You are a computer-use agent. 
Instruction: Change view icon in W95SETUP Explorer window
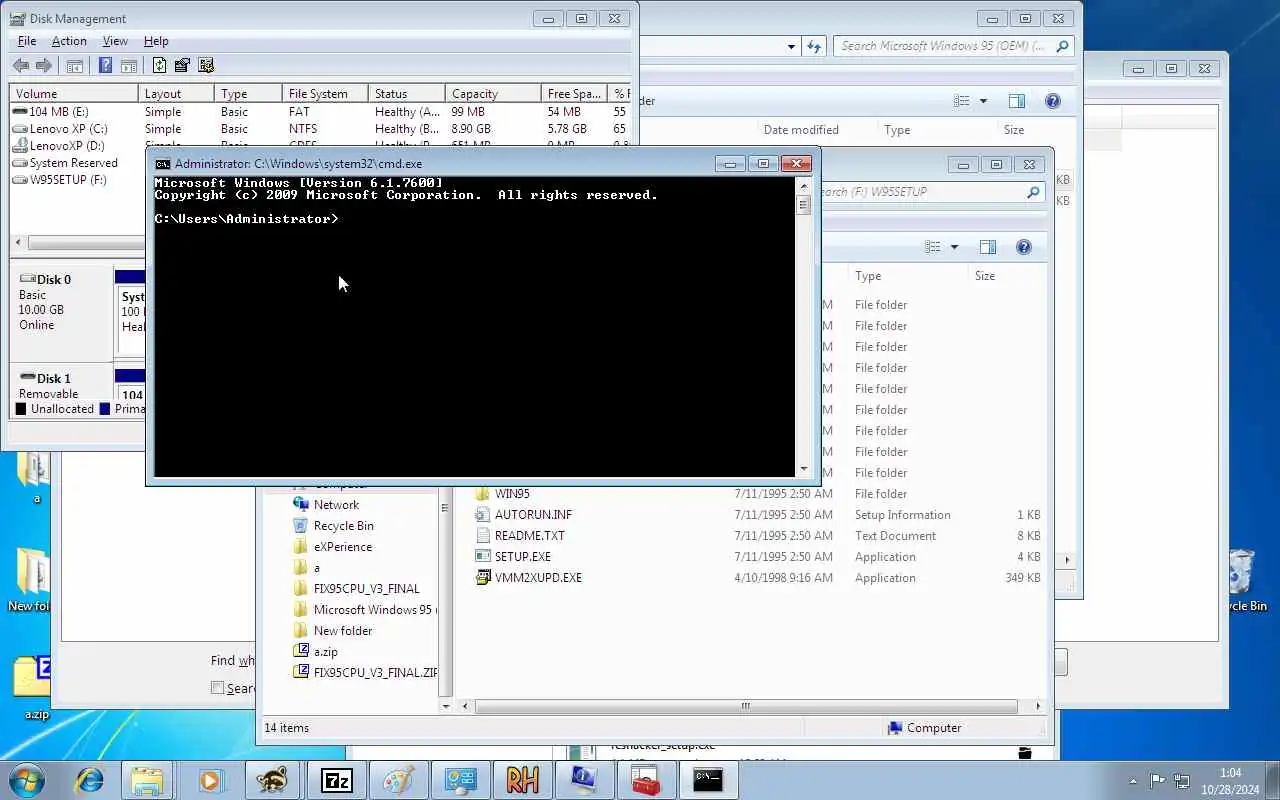(933, 247)
